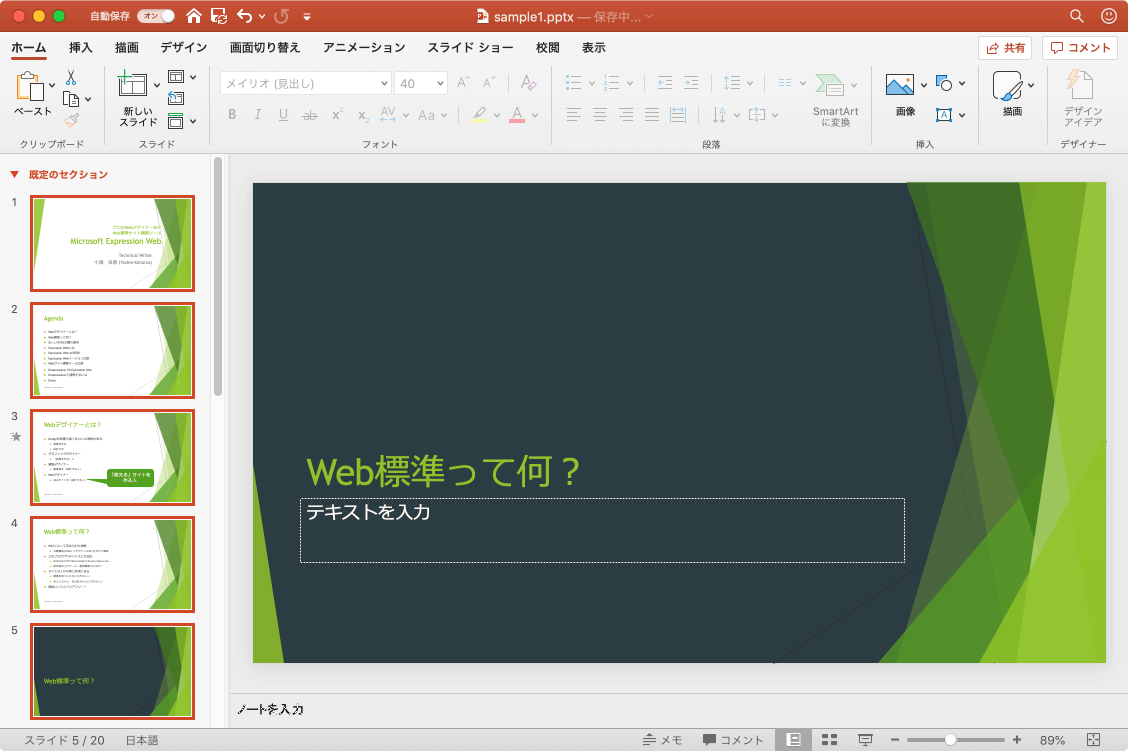Screen dimensions: 1128x751
Task: Open the Insert ribbon tab
Action: click(81, 47)
